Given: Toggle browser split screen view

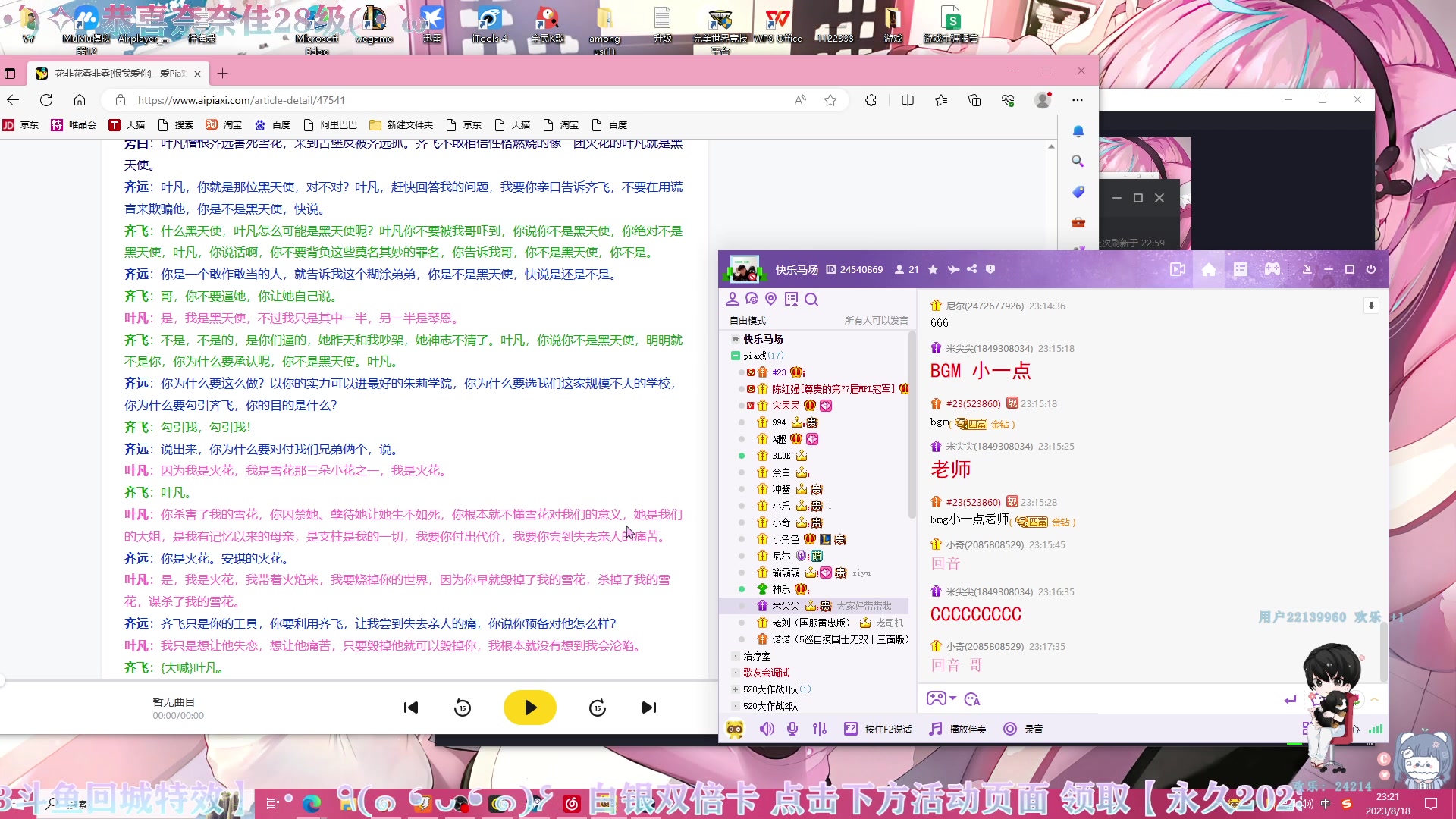Looking at the screenshot, I should pyautogui.click(x=908, y=100).
